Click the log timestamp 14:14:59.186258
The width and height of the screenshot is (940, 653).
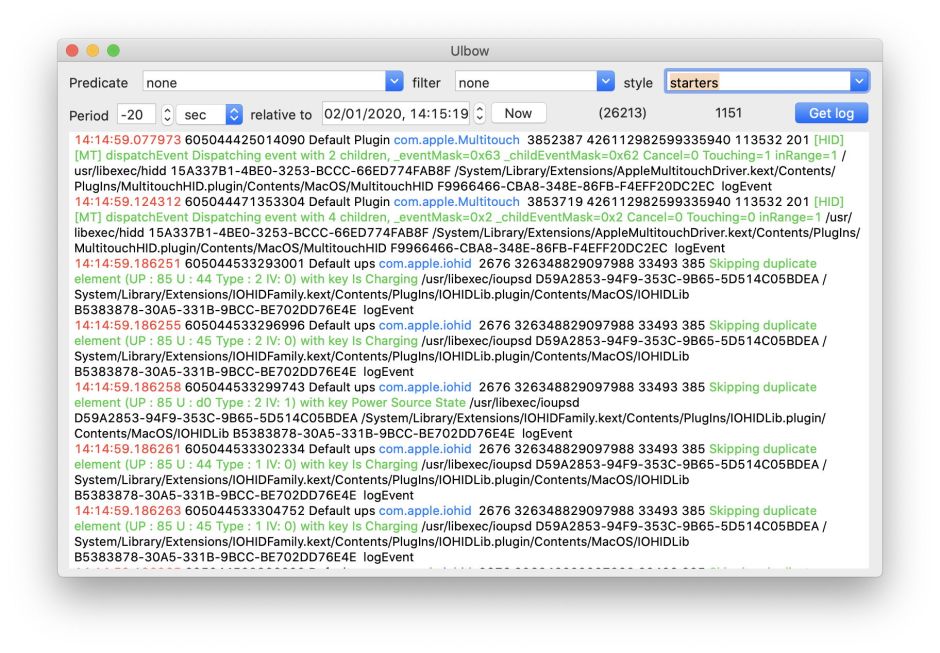[128, 387]
